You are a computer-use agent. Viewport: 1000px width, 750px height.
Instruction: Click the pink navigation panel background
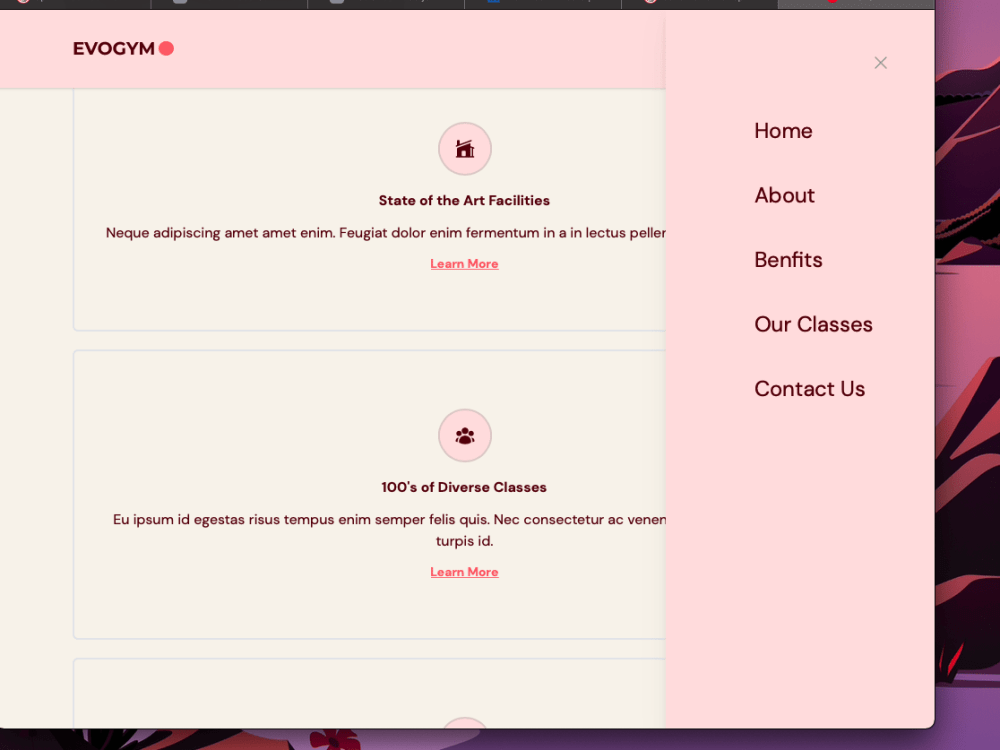pos(800,550)
